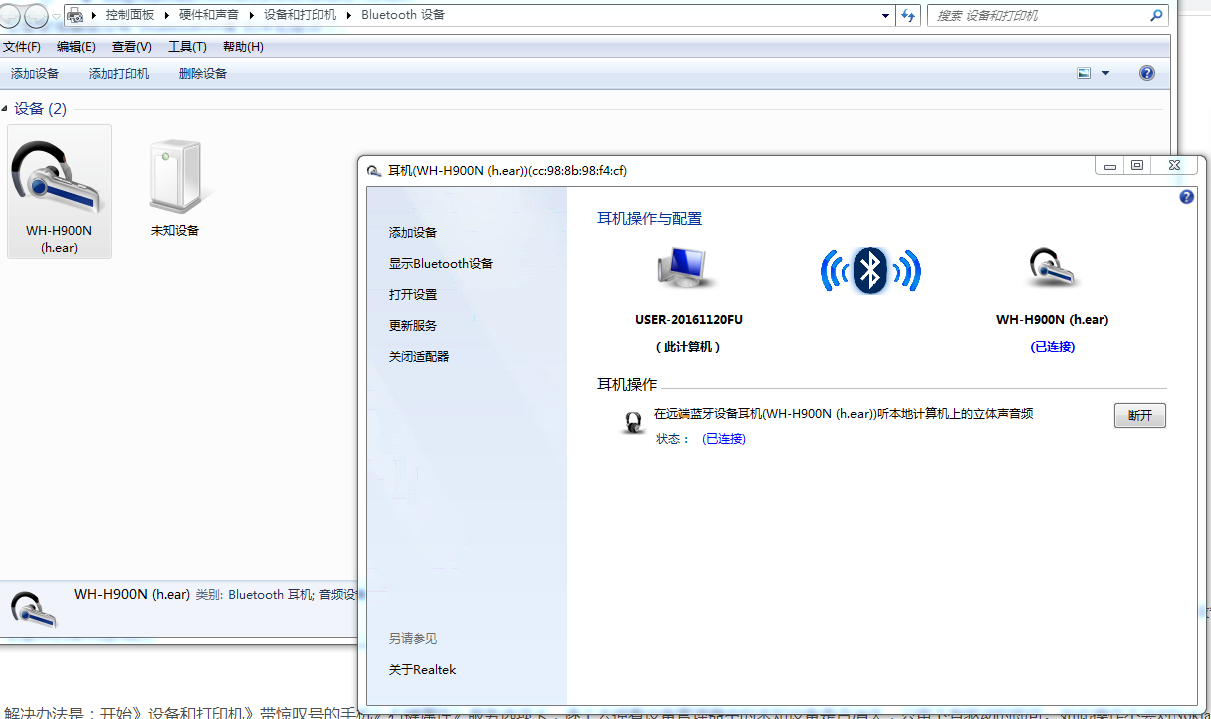Click the 耳机操作与配置 heading

(650, 218)
